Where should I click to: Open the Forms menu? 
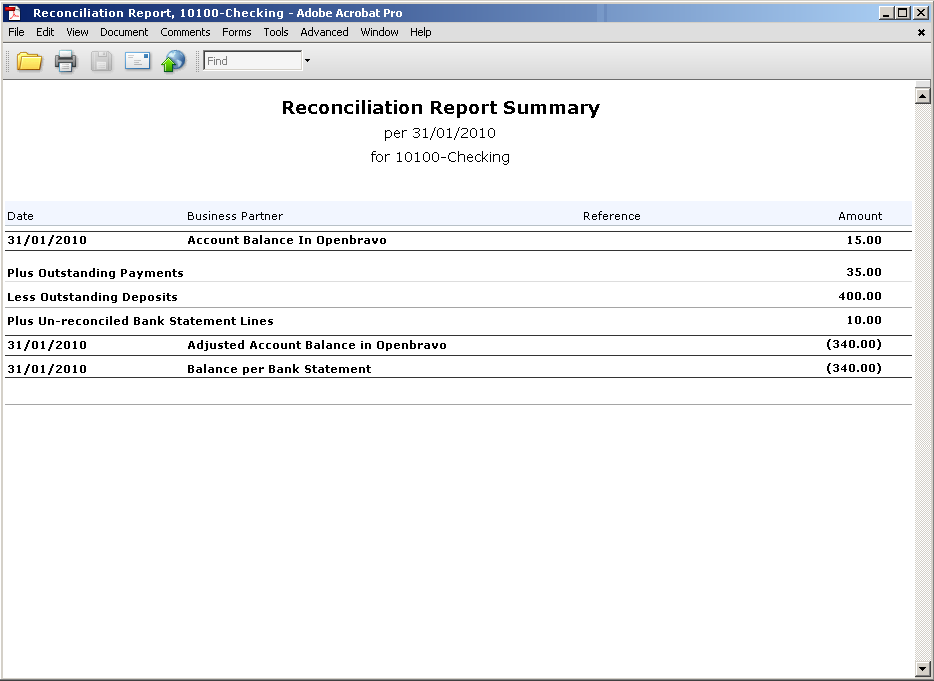click(x=237, y=32)
